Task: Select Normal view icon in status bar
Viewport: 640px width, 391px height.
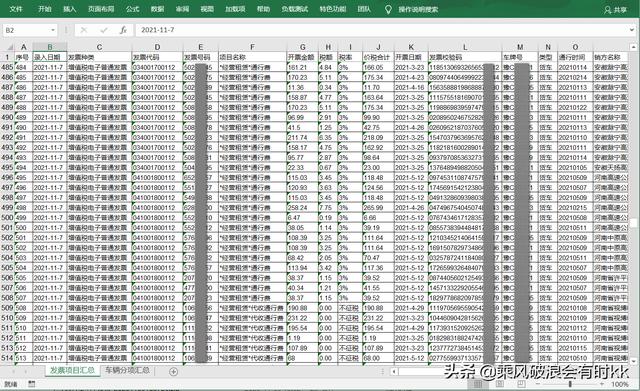Action: click(478, 384)
